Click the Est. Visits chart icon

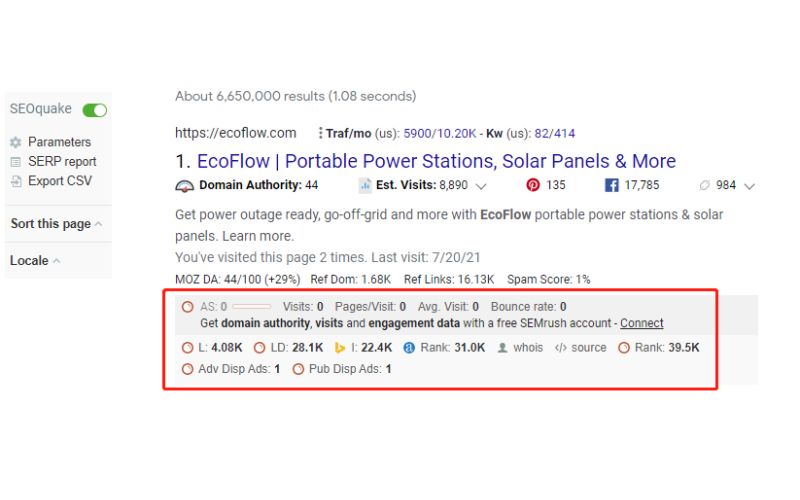coord(365,185)
